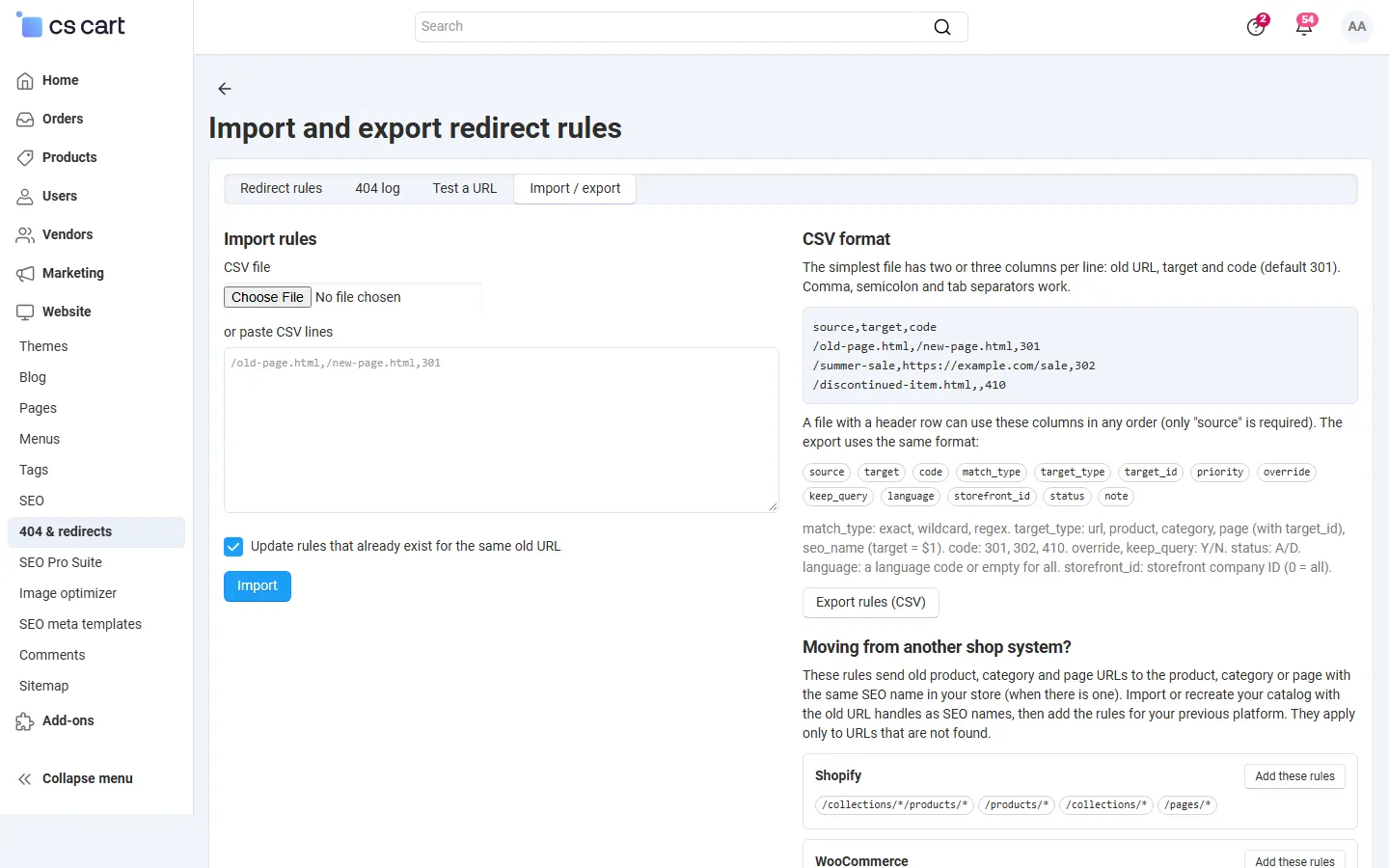This screenshot has width=1389, height=868.
Task: Click the Vendors people icon
Action: click(x=25, y=235)
